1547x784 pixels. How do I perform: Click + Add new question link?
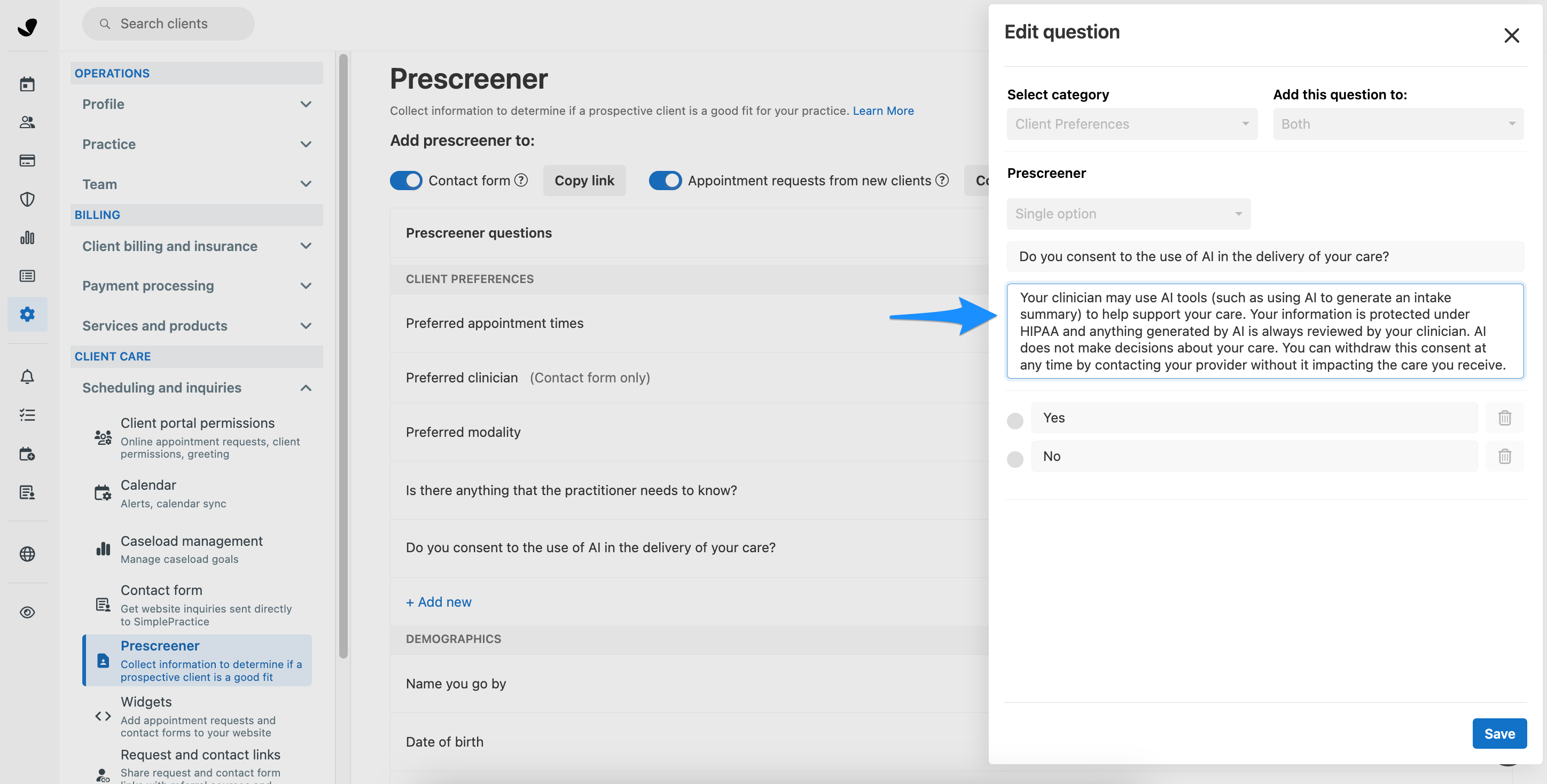click(439, 601)
